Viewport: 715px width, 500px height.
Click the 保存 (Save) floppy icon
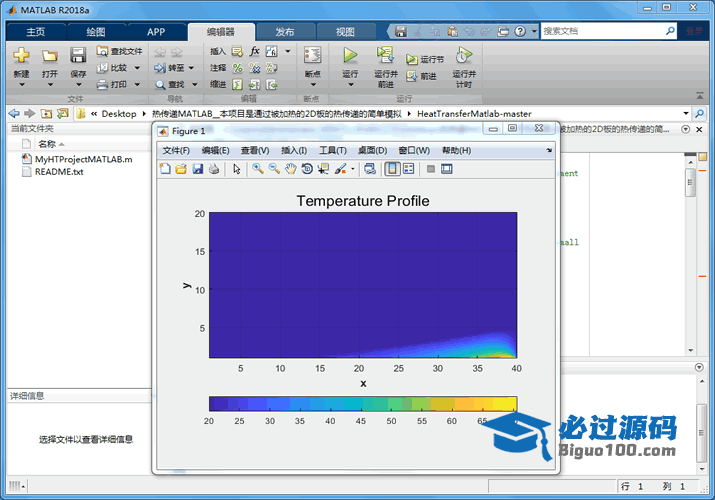pyautogui.click(x=78, y=56)
